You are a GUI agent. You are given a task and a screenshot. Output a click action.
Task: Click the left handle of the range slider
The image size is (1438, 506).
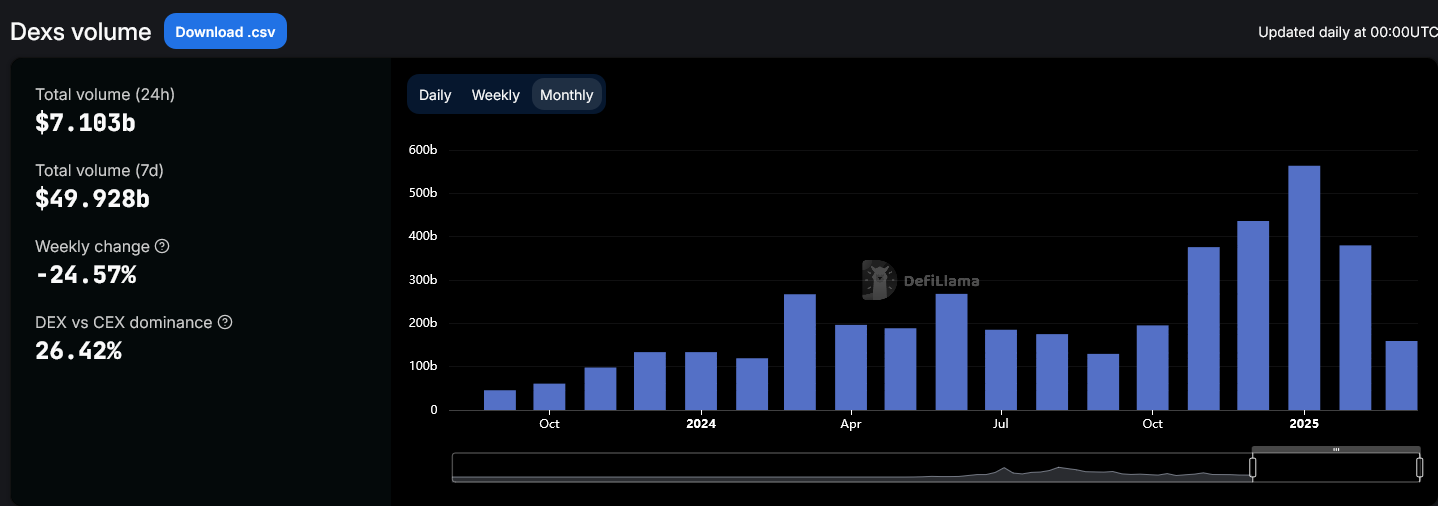(x=1252, y=467)
